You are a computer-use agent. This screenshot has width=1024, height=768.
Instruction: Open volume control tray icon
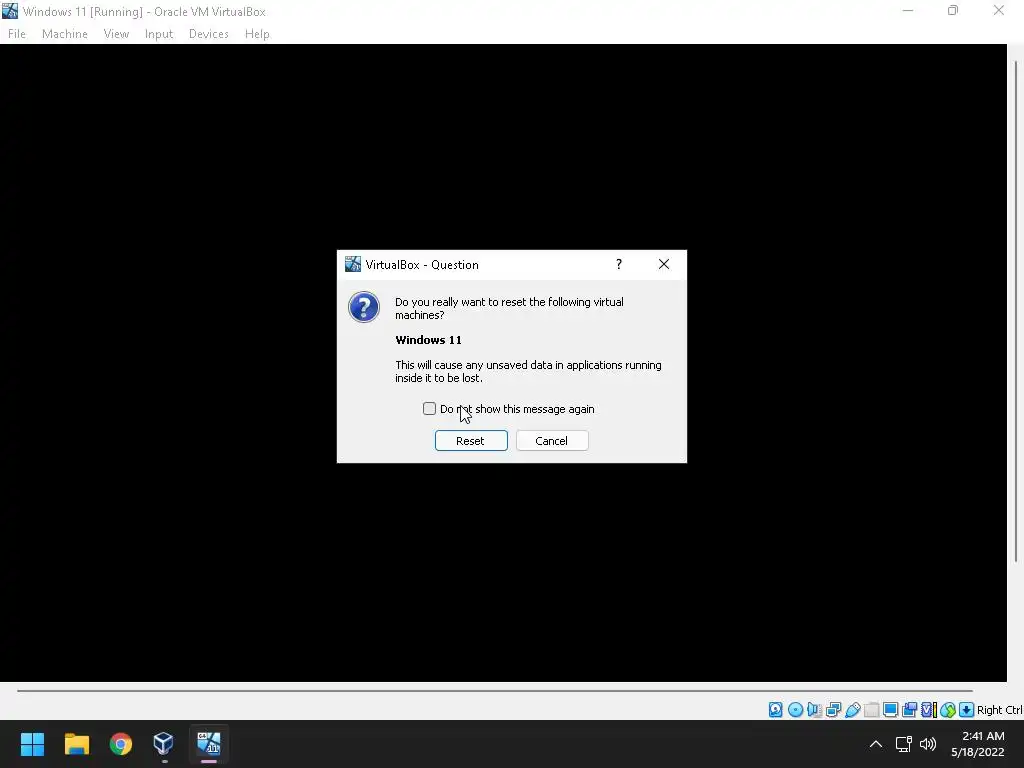coord(927,744)
